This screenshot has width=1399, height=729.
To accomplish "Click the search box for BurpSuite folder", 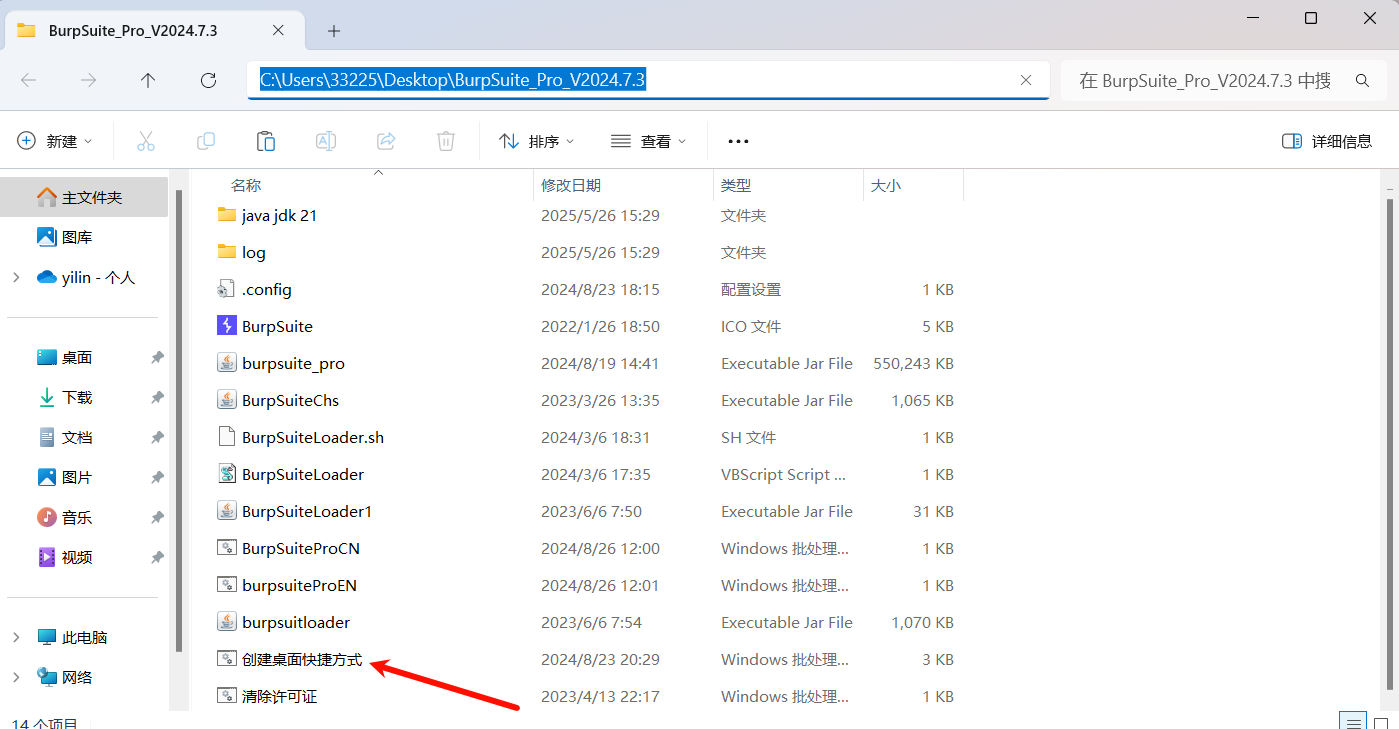I will click(x=1205, y=81).
